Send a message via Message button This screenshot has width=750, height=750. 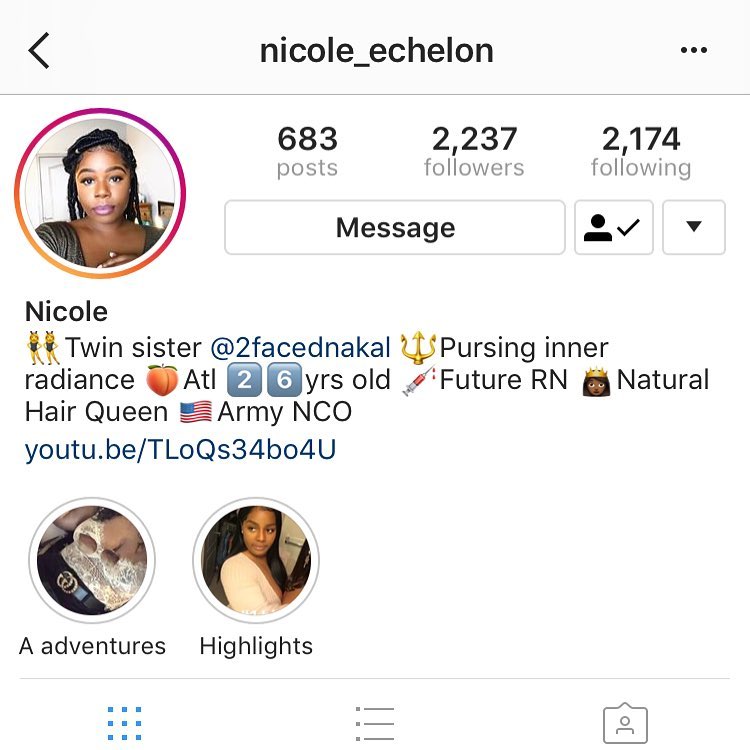click(395, 227)
